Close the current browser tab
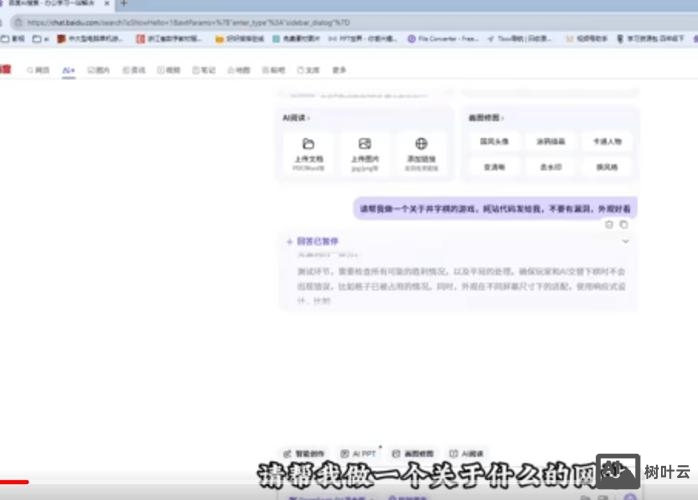 [107, 4]
